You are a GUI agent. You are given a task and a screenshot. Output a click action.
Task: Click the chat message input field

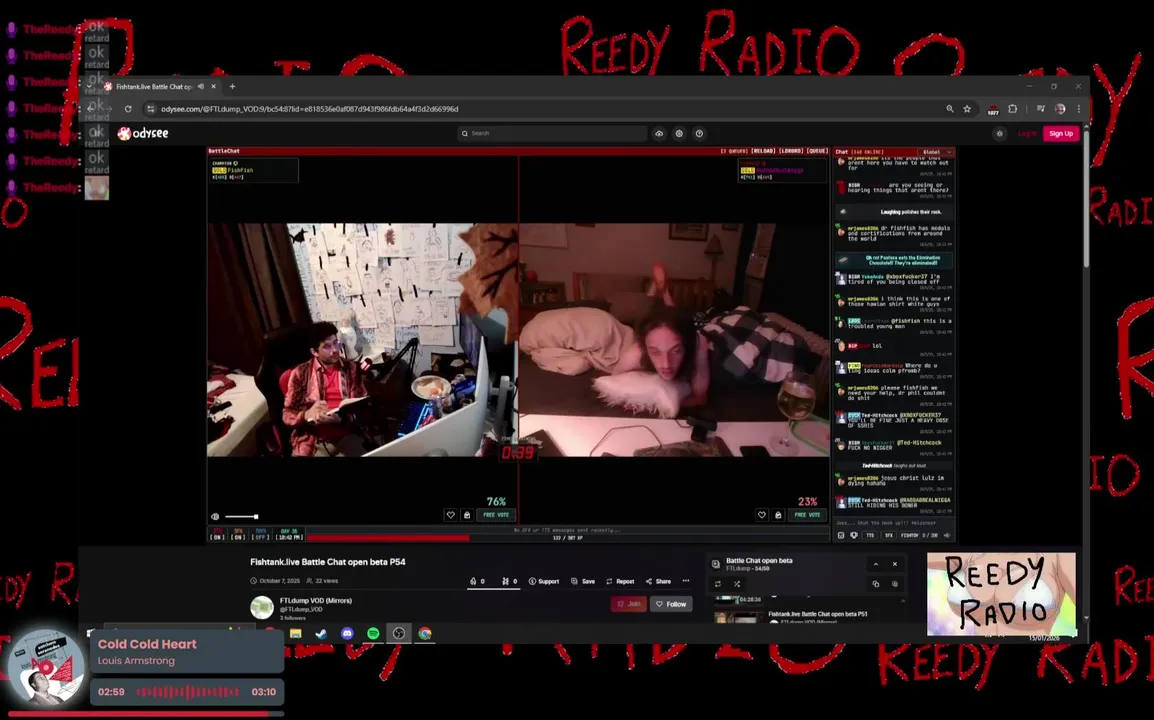[x=893, y=523]
